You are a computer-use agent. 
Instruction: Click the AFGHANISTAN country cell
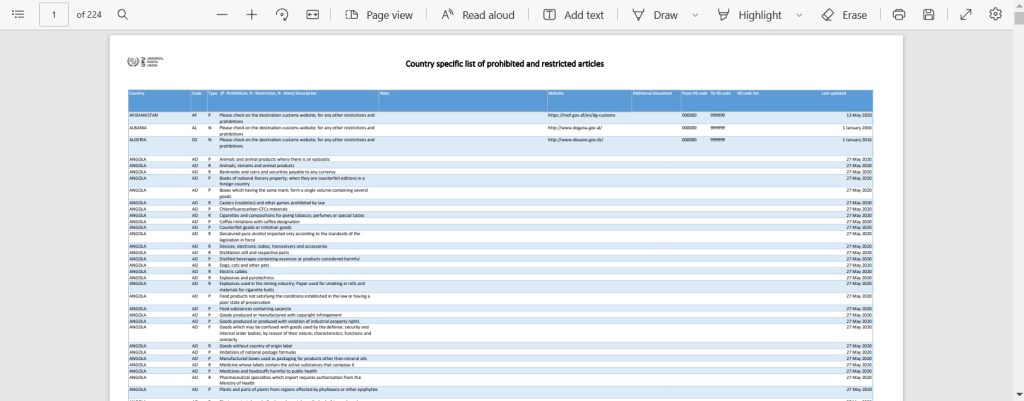point(144,115)
